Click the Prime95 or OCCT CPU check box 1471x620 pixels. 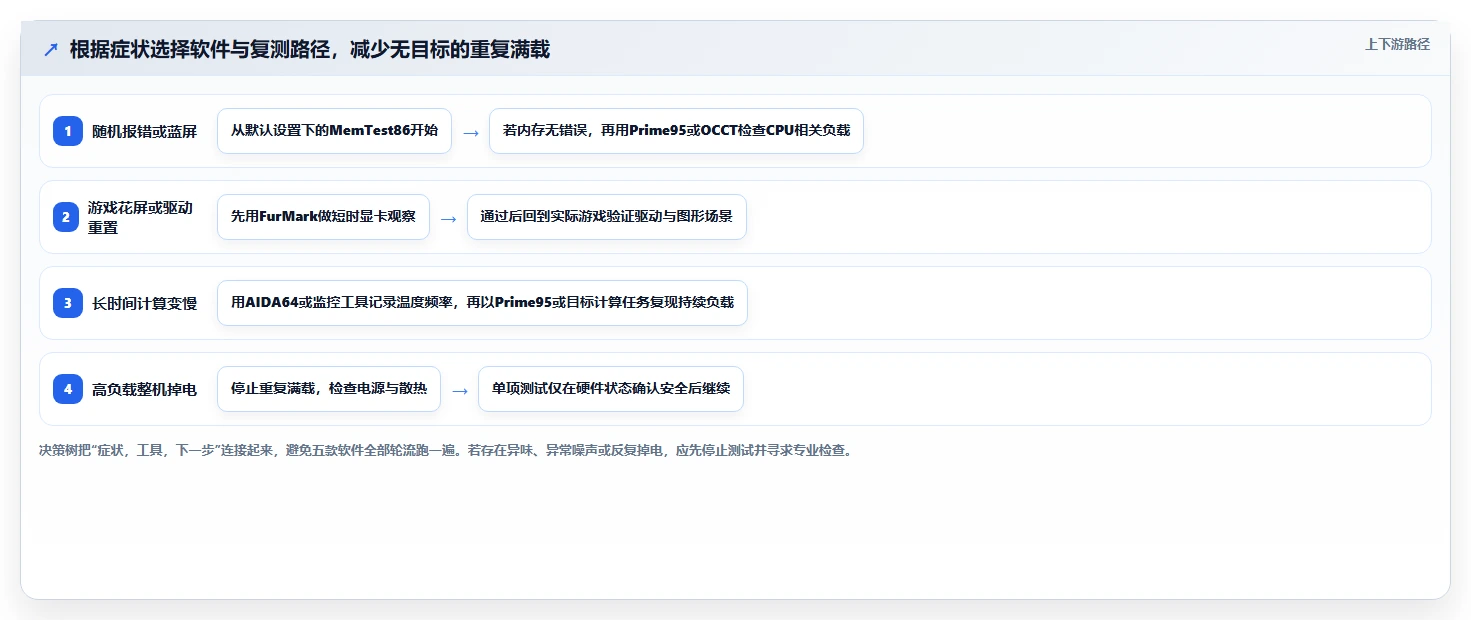[x=676, y=131]
